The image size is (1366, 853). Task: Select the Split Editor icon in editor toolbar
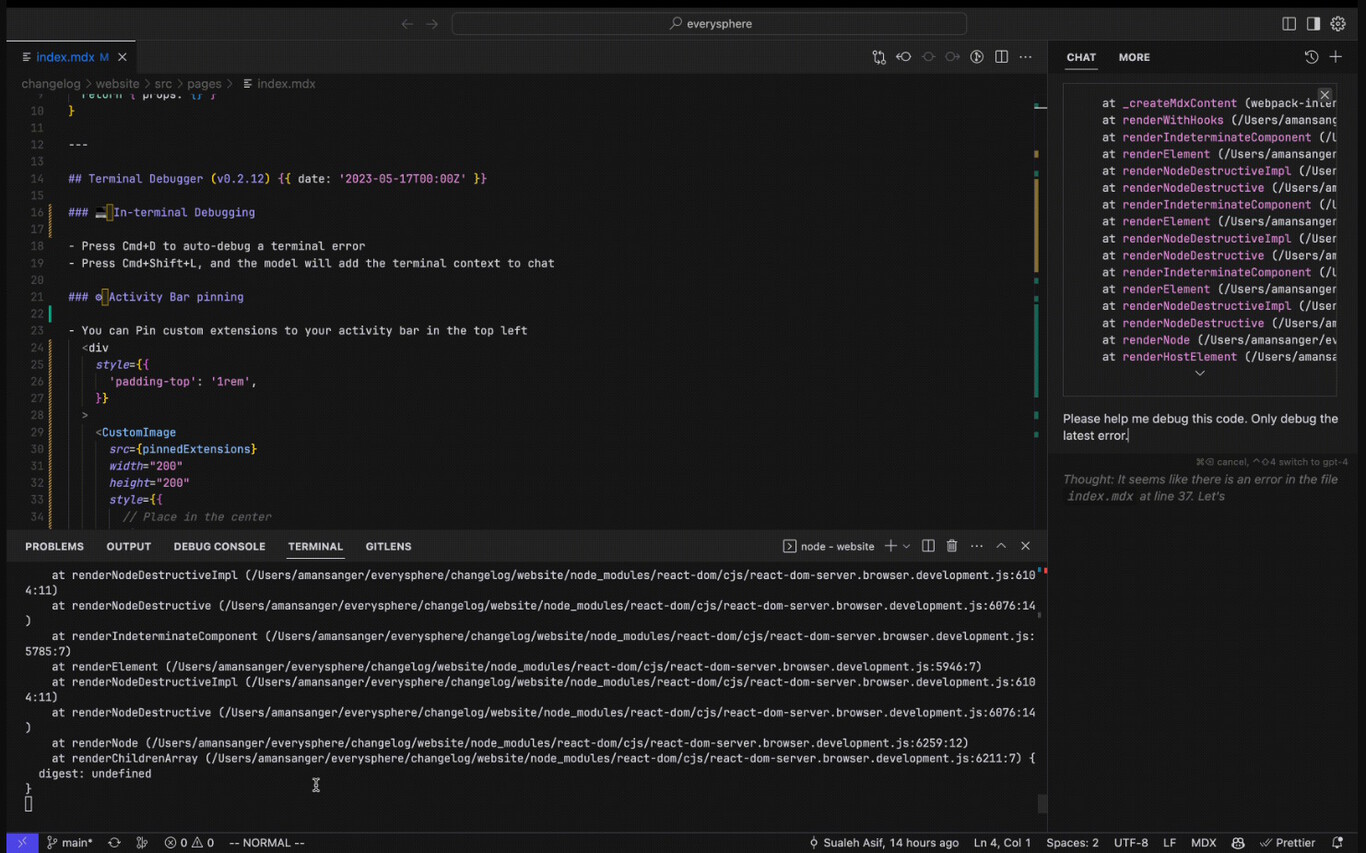click(x=1001, y=57)
